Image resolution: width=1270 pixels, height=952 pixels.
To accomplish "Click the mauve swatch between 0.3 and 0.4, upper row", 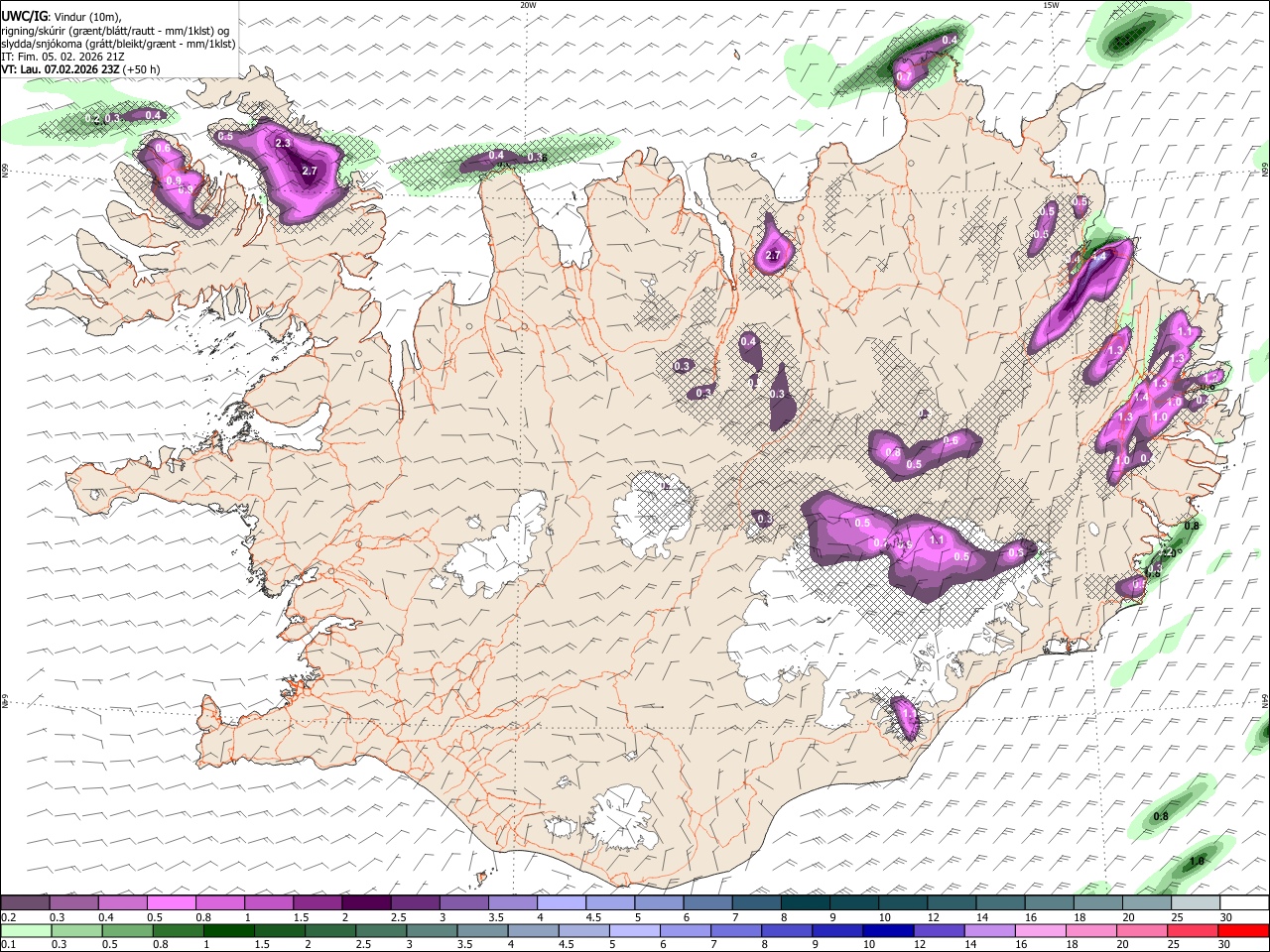I will click(73, 903).
